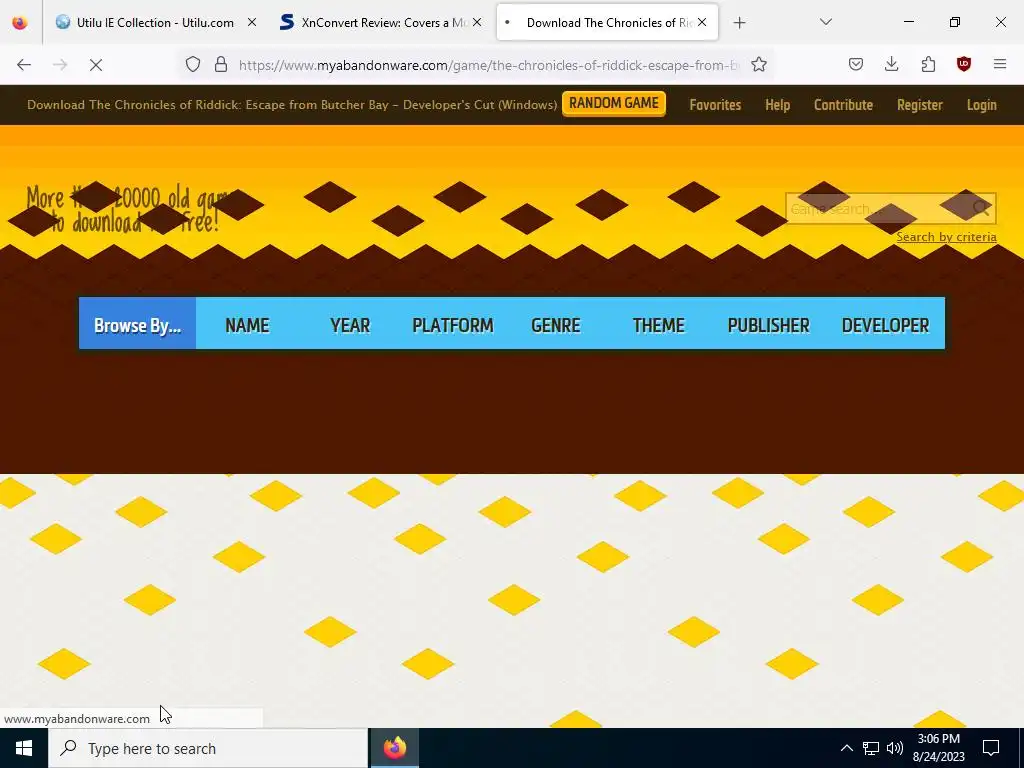Image resolution: width=1024 pixels, height=768 pixels.
Task: Expand the list all tabs chevron
Action: 826,22
